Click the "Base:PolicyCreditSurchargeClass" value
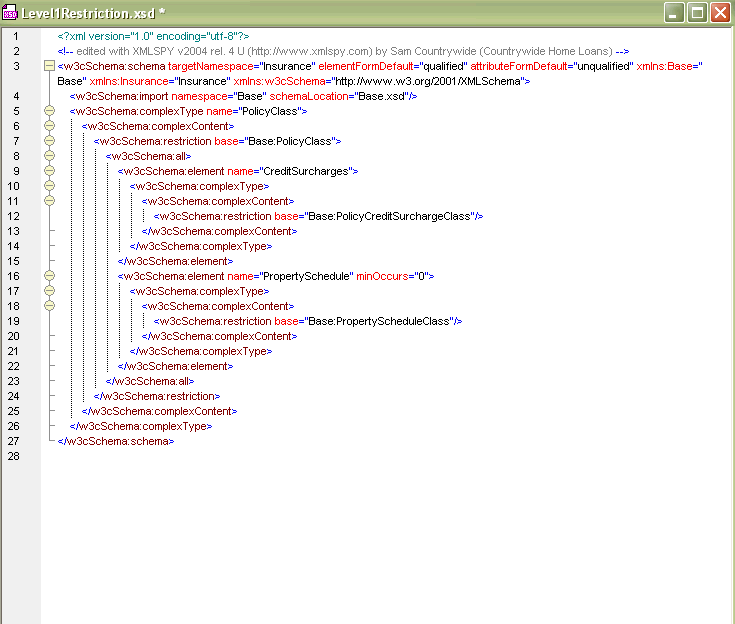This screenshot has height=624, width=735. (x=389, y=216)
